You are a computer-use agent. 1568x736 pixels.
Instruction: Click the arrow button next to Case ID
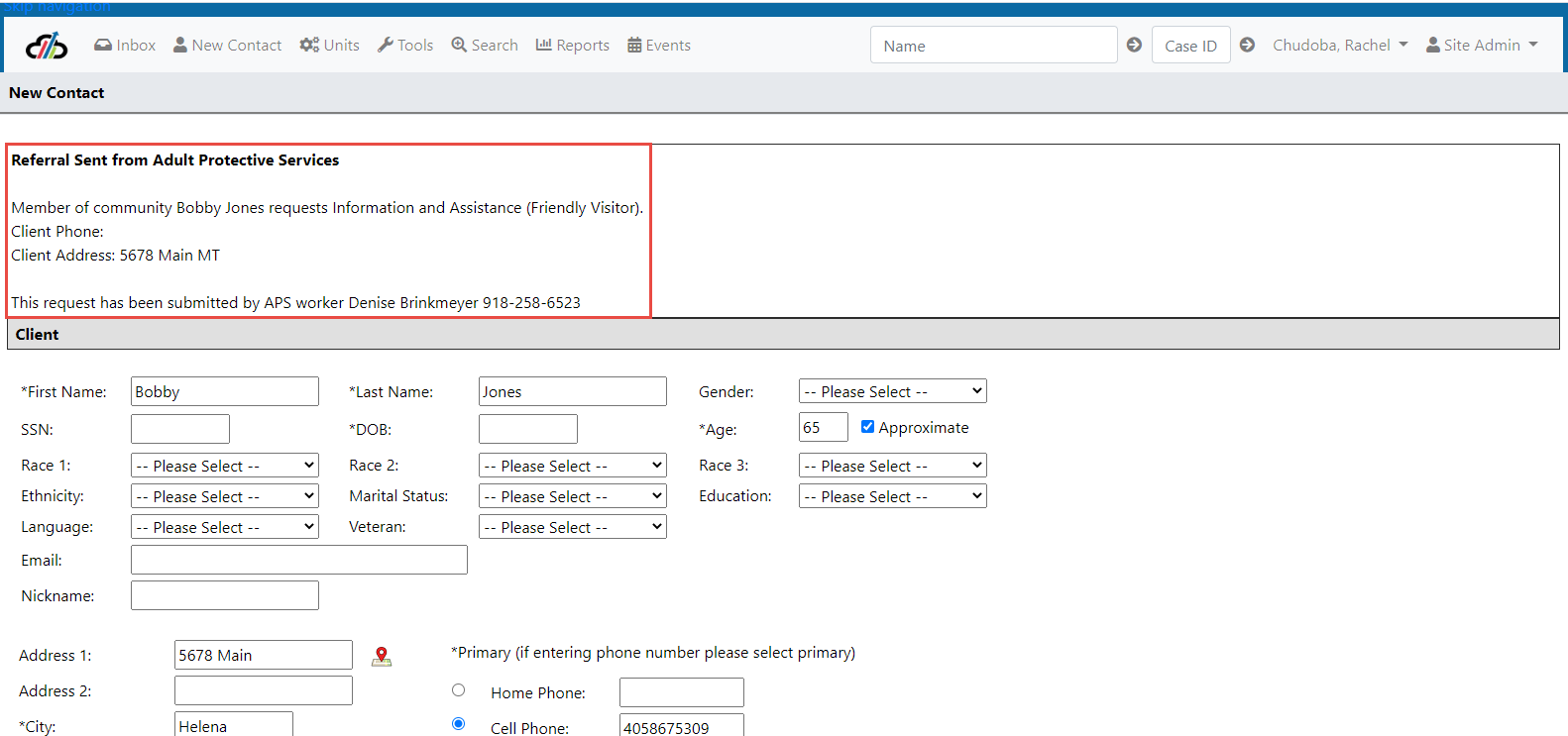[1247, 46]
